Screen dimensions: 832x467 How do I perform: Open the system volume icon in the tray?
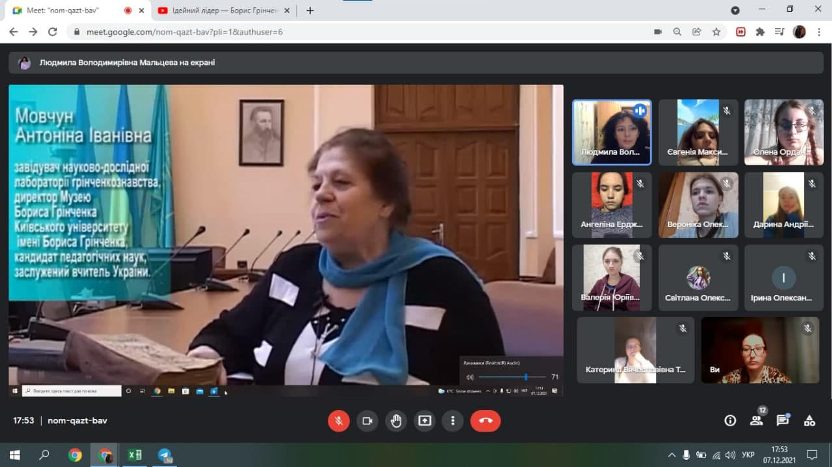tap(731, 455)
